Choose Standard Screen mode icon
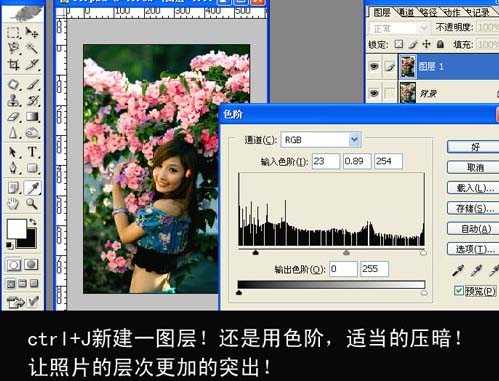The width and height of the screenshot is (499, 381). (11, 284)
